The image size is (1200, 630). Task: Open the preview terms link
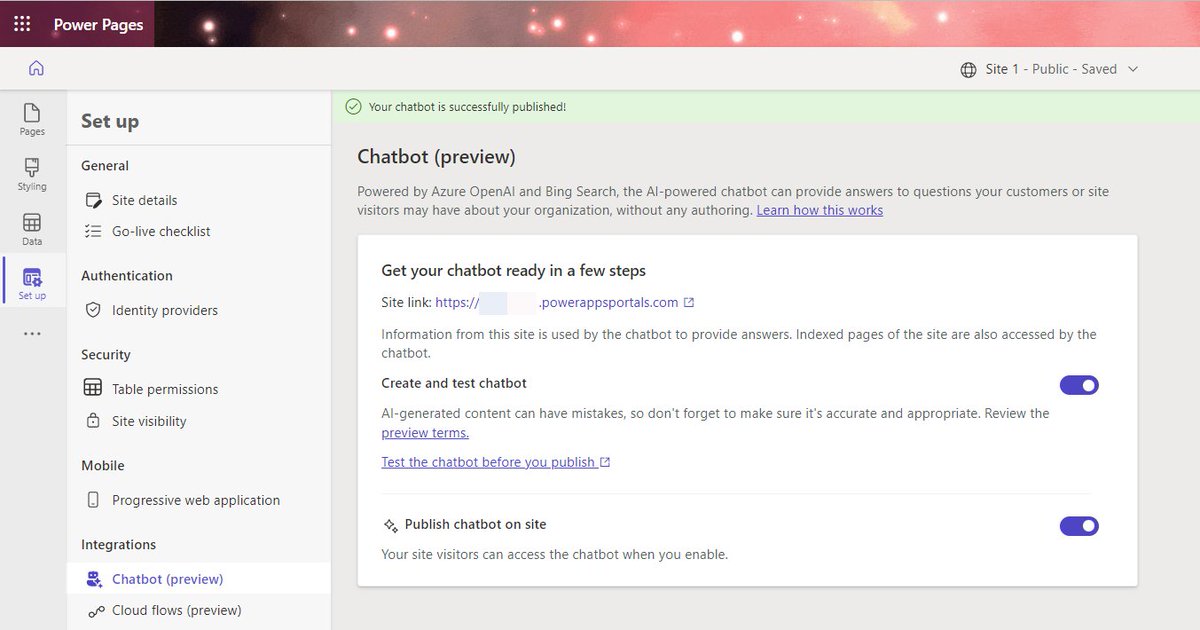click(x=425, y=433)
